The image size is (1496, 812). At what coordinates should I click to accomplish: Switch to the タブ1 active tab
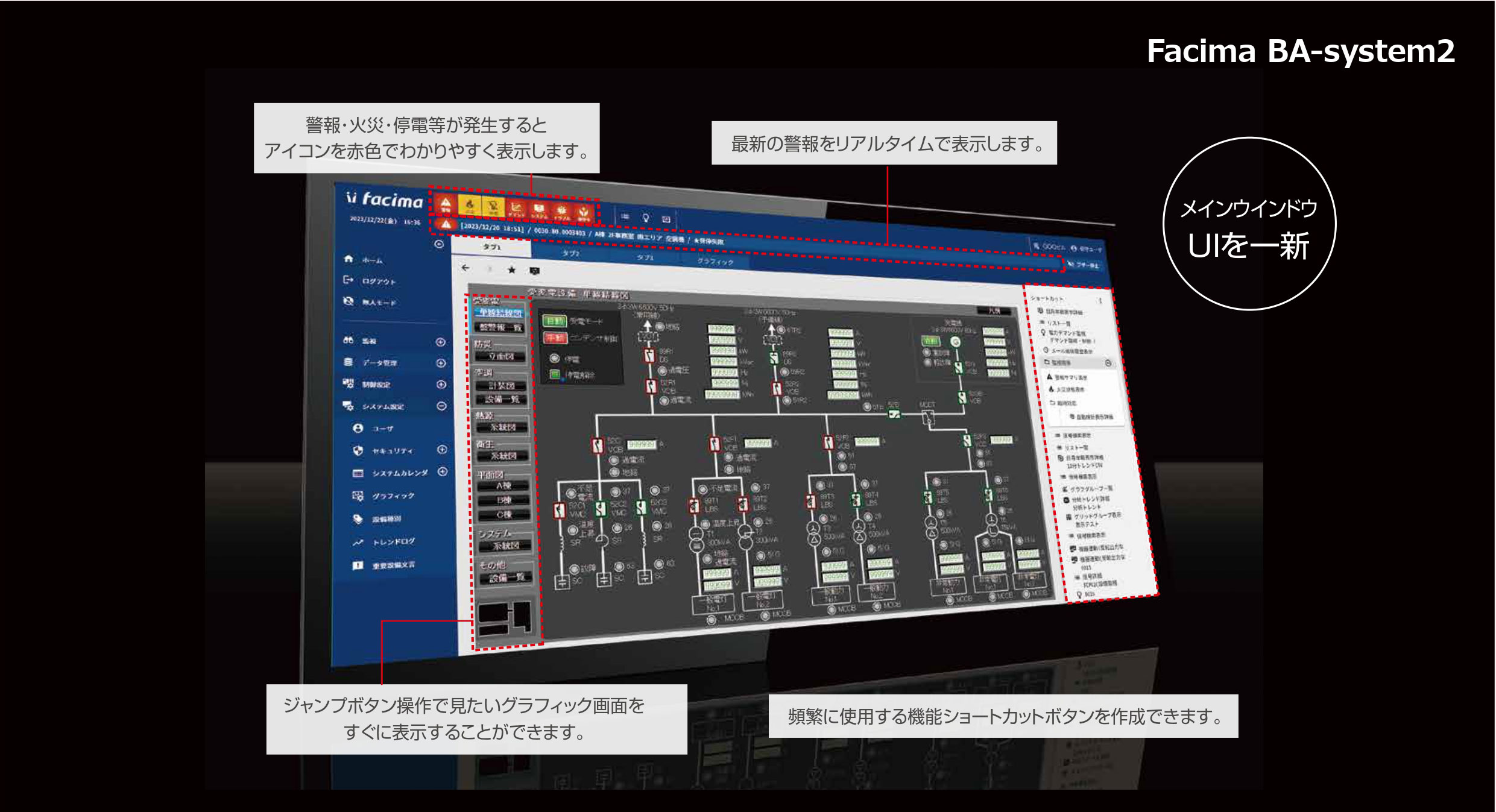[491, 247]
